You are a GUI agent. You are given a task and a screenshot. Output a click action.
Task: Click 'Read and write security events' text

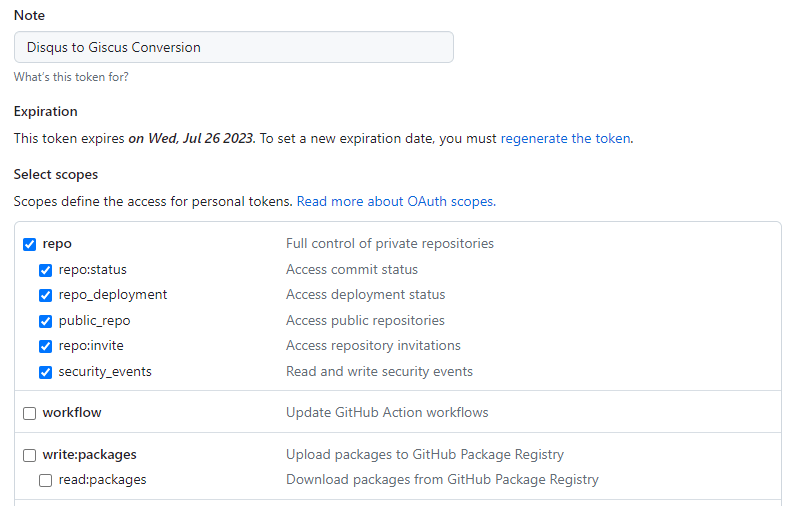coord(379,372)
